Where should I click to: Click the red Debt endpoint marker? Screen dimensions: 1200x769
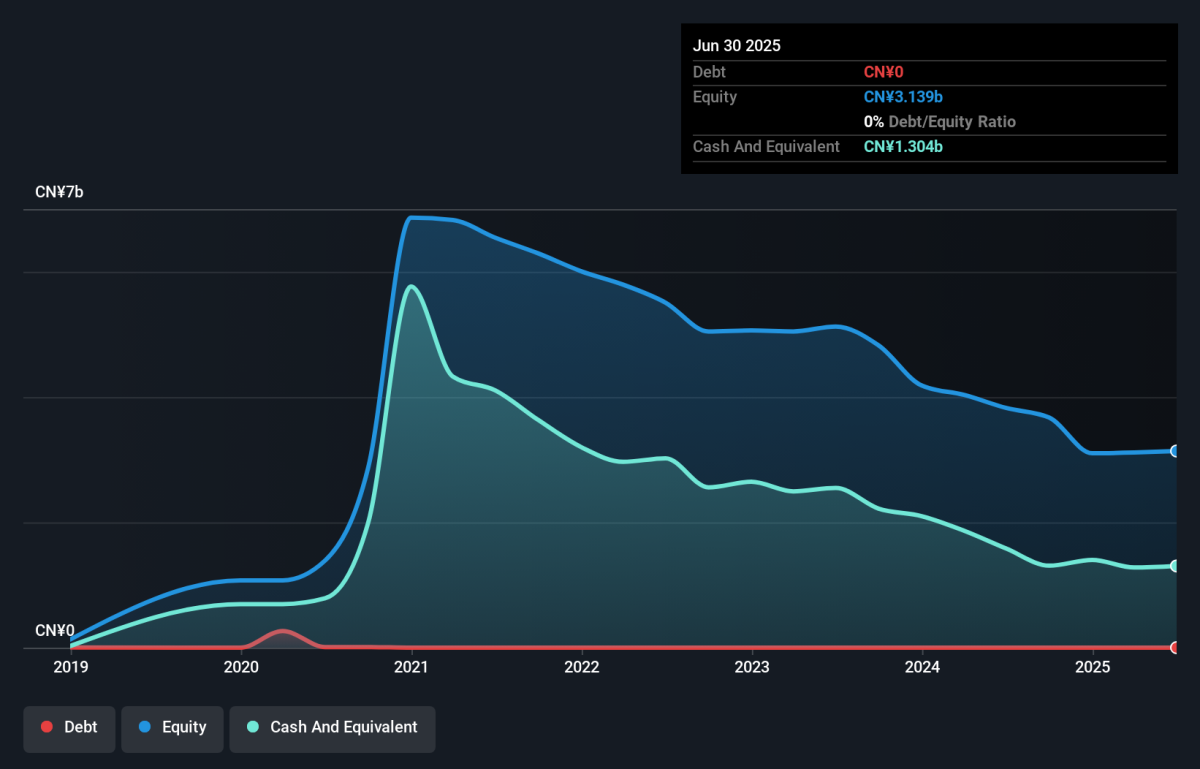[x=1175, y=647]
